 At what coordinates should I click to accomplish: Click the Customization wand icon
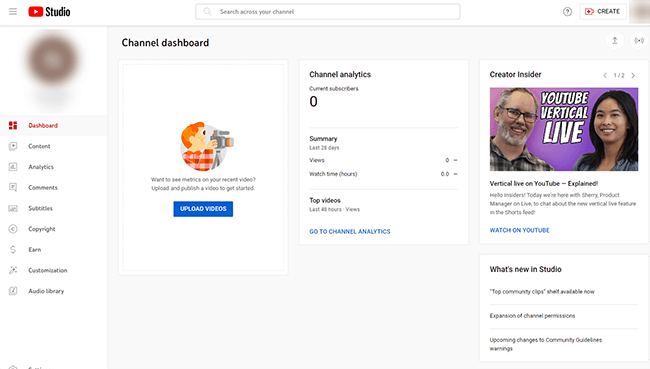[13, 270]
